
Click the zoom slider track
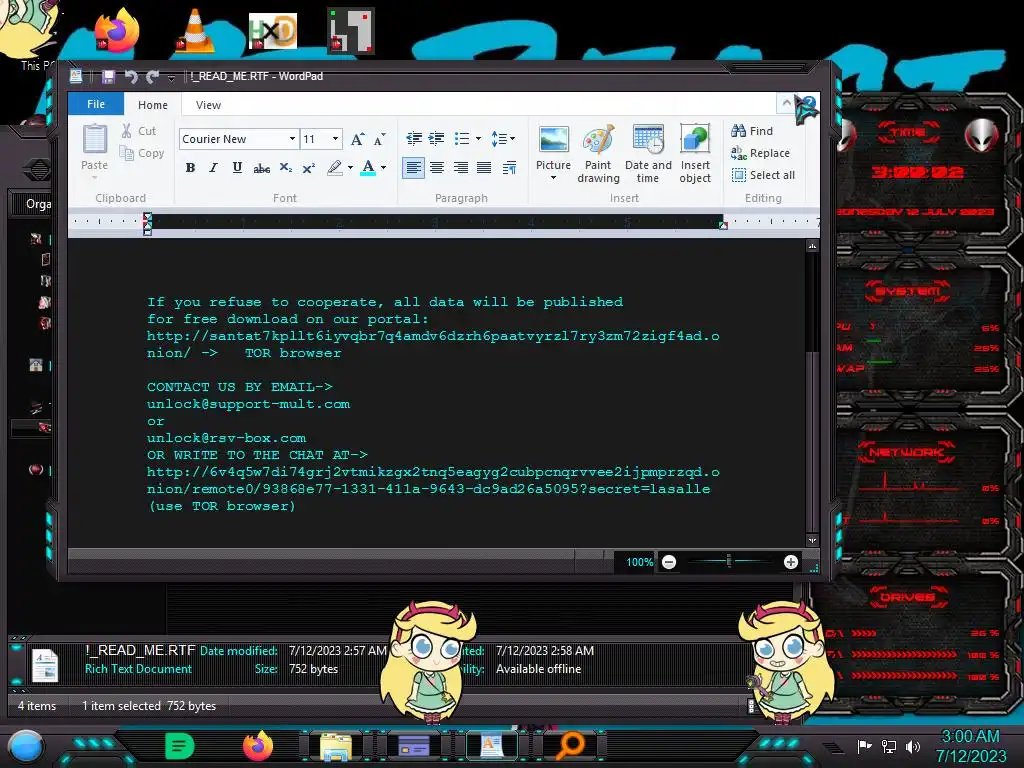coord(729,562)
